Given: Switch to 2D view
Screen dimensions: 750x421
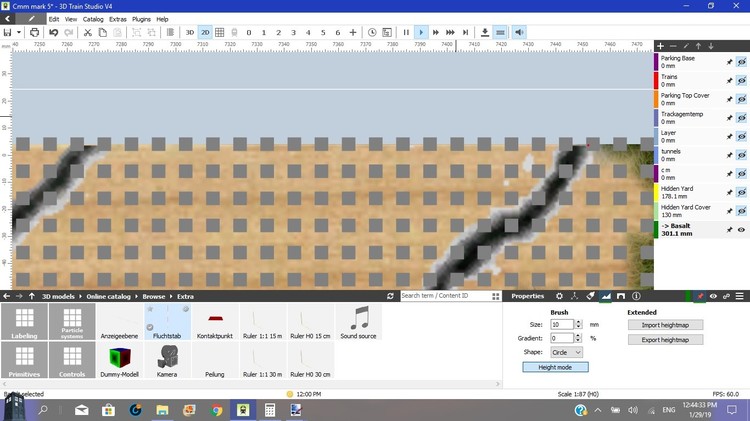Looking at the screenshot, I should [205, 33].
